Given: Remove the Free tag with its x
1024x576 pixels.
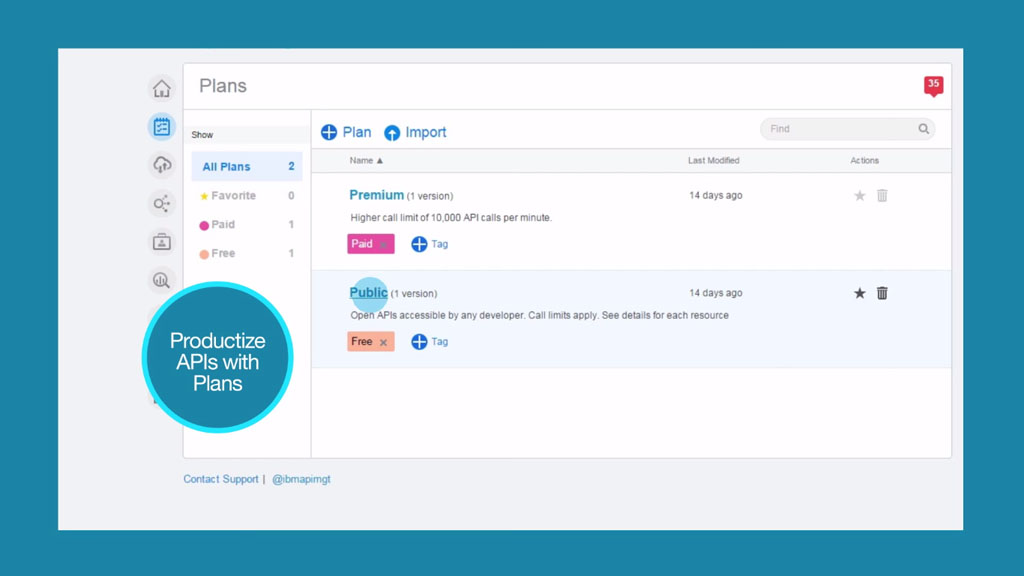Looking at the screenshot, I should pyautogui.click(x=383, y=342).
